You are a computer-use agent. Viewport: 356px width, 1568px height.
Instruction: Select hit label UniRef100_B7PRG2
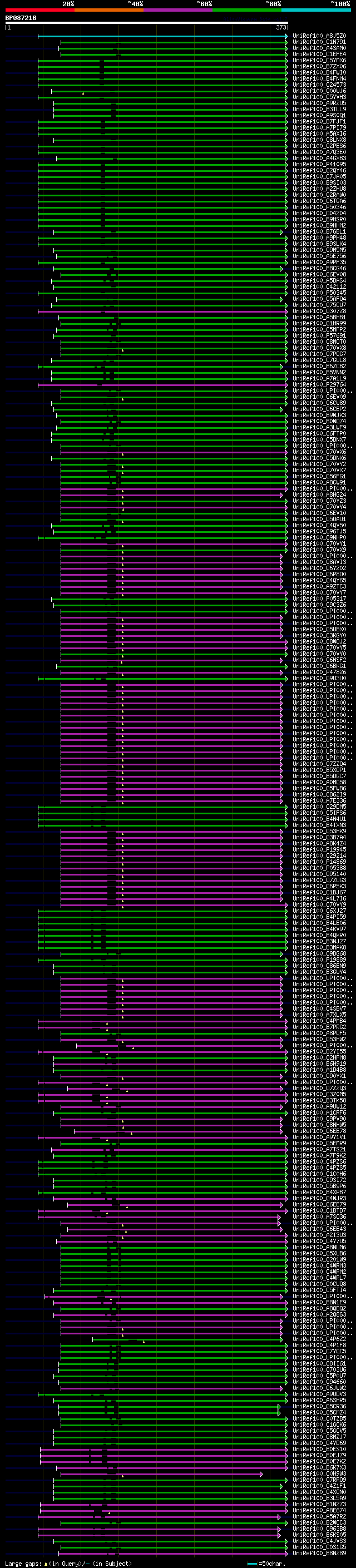(319, 1027)
